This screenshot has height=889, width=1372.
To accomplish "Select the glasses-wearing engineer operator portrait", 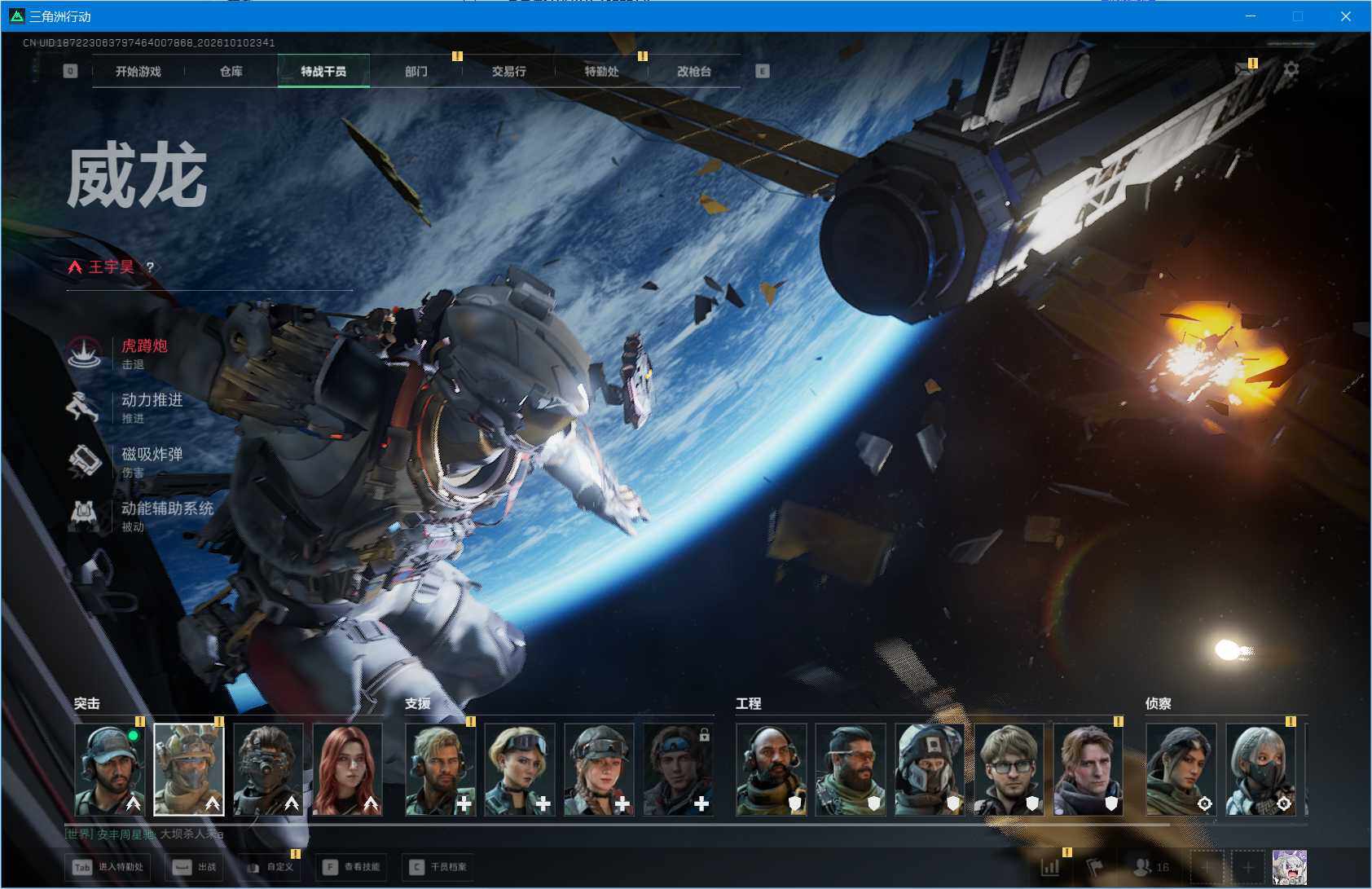I will pyautogui.click(x=1009, y=770).
